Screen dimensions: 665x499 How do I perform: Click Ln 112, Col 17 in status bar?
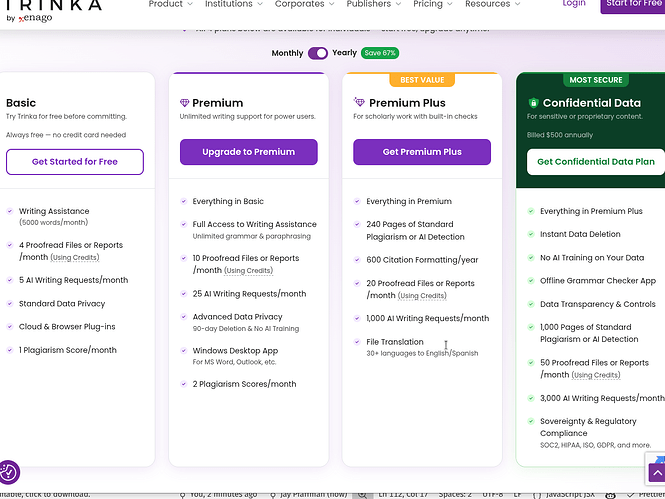[403, 494]
